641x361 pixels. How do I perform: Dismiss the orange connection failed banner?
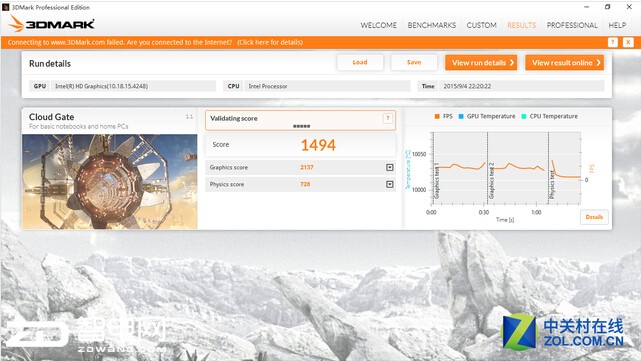tap(628, 42)
